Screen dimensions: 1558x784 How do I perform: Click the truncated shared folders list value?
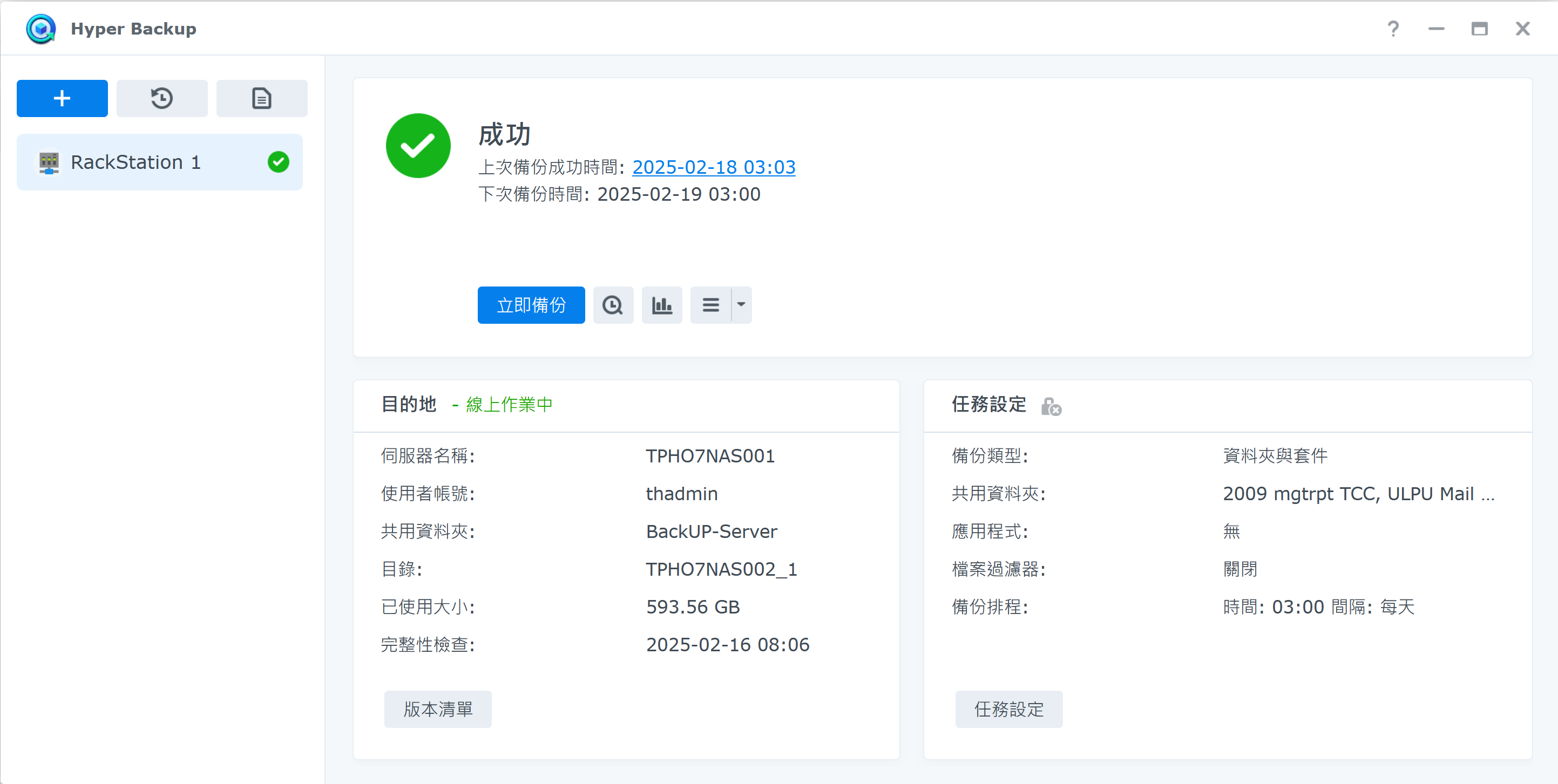pyautogui.click(x=1358, y=494)
